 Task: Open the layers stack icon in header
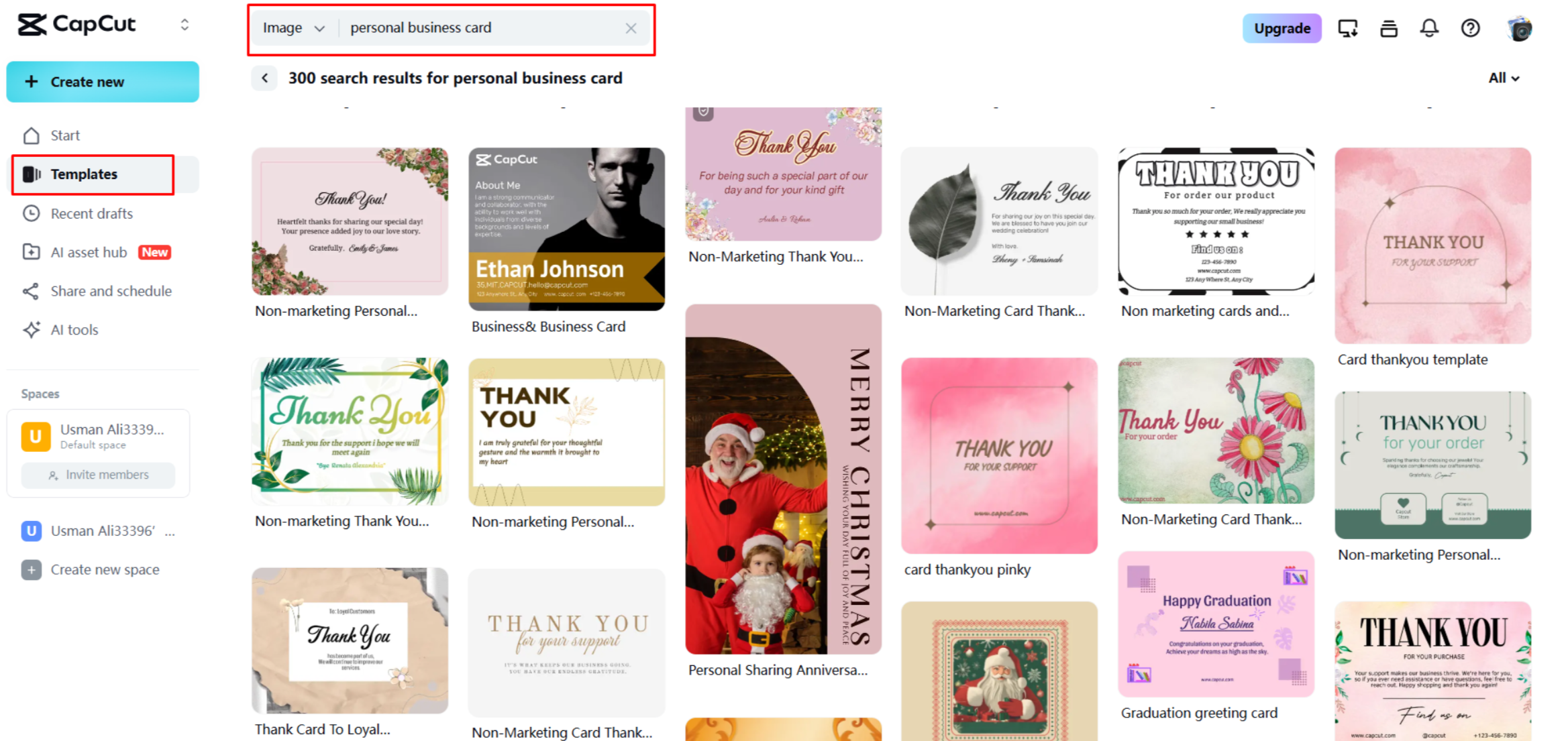pyautogui.click(x=1389, y=28)
